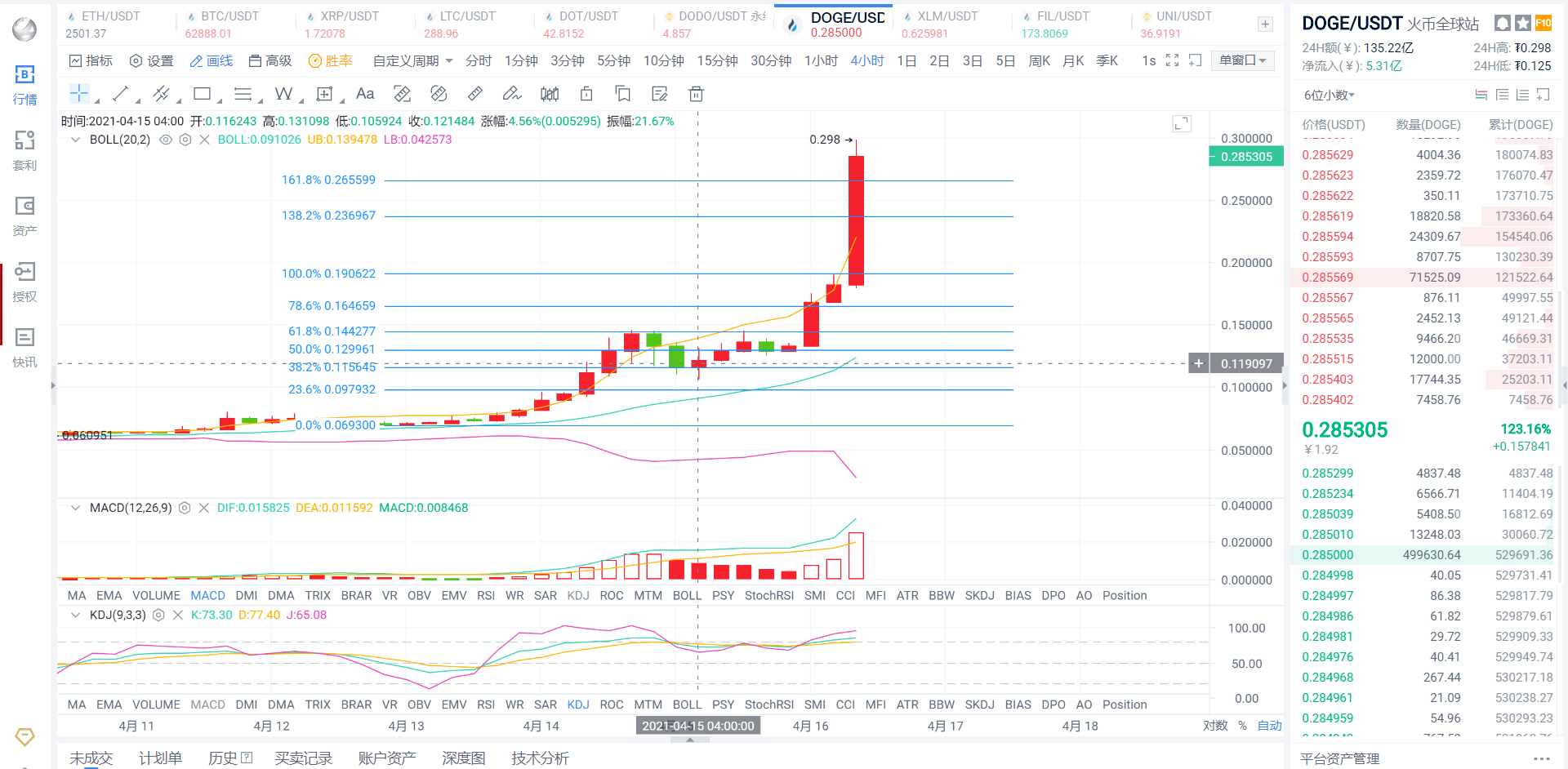Viewport: 1568px width, 769px height.
Task: Open the 自定义周期 custom period dropdown
Action: pos(412,60)
